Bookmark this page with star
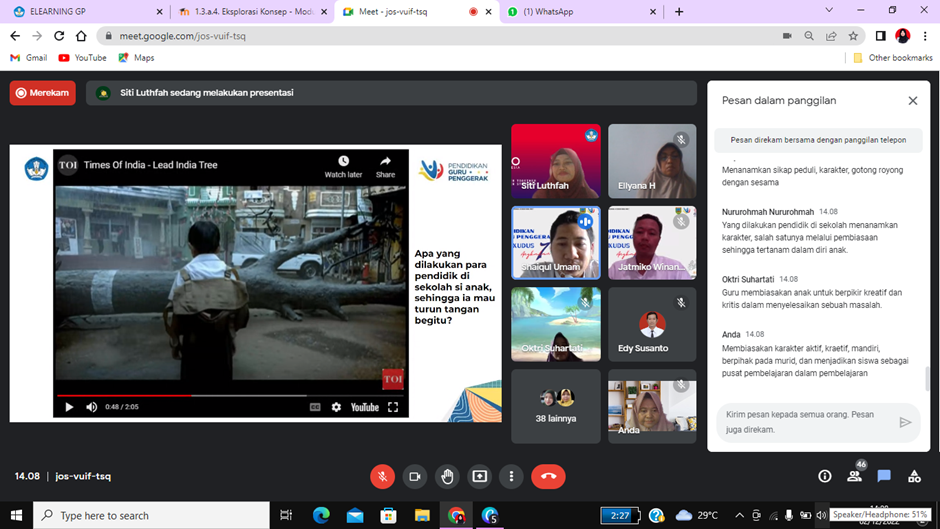Image resolution: width=940 pixels, height=529 pixels. coord(853,36)
